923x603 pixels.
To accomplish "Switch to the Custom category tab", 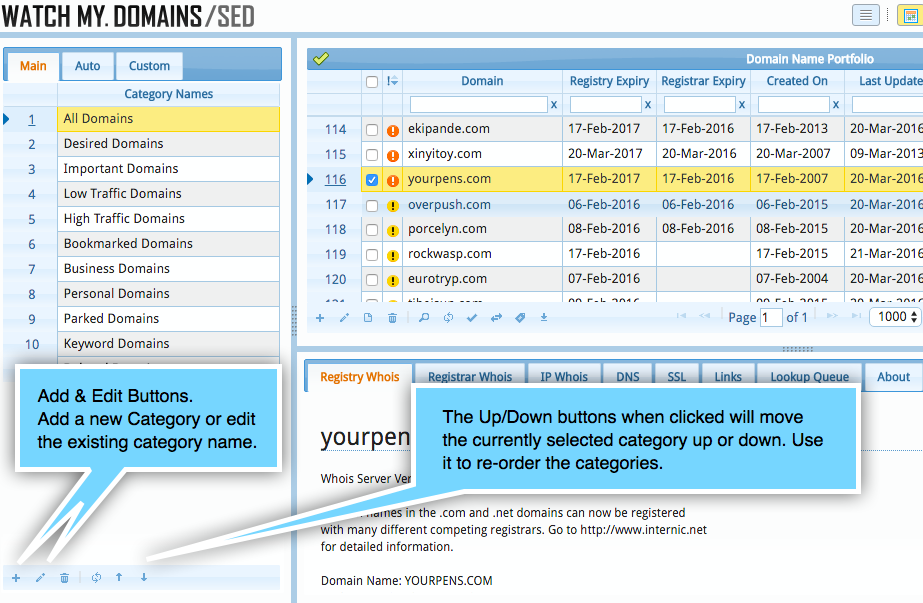I will coord(150,66).
